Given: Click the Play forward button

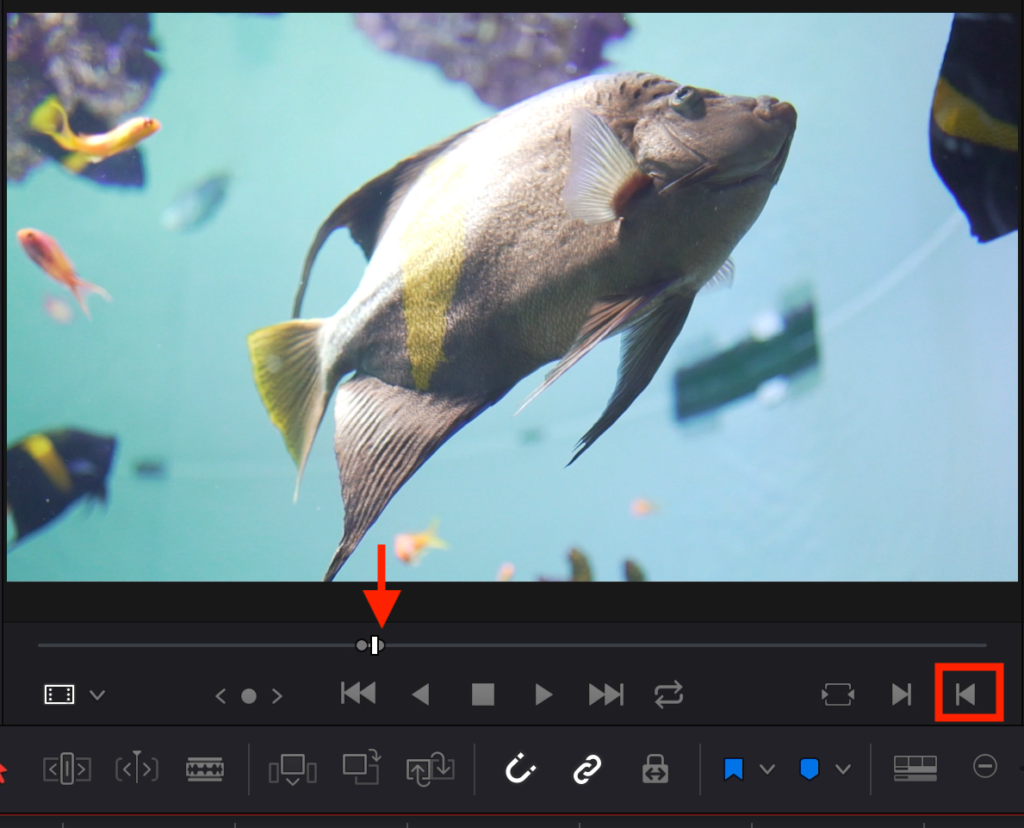Looking at the screenshot, I should point(543,694).
